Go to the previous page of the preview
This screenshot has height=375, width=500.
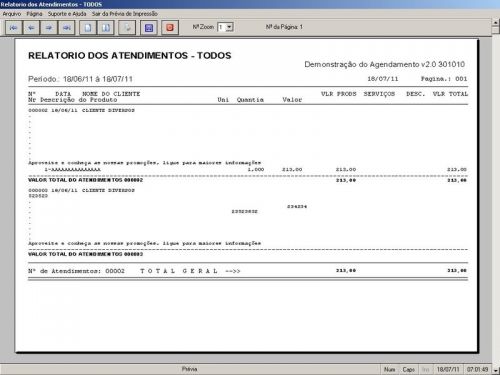tap(31, 28)
